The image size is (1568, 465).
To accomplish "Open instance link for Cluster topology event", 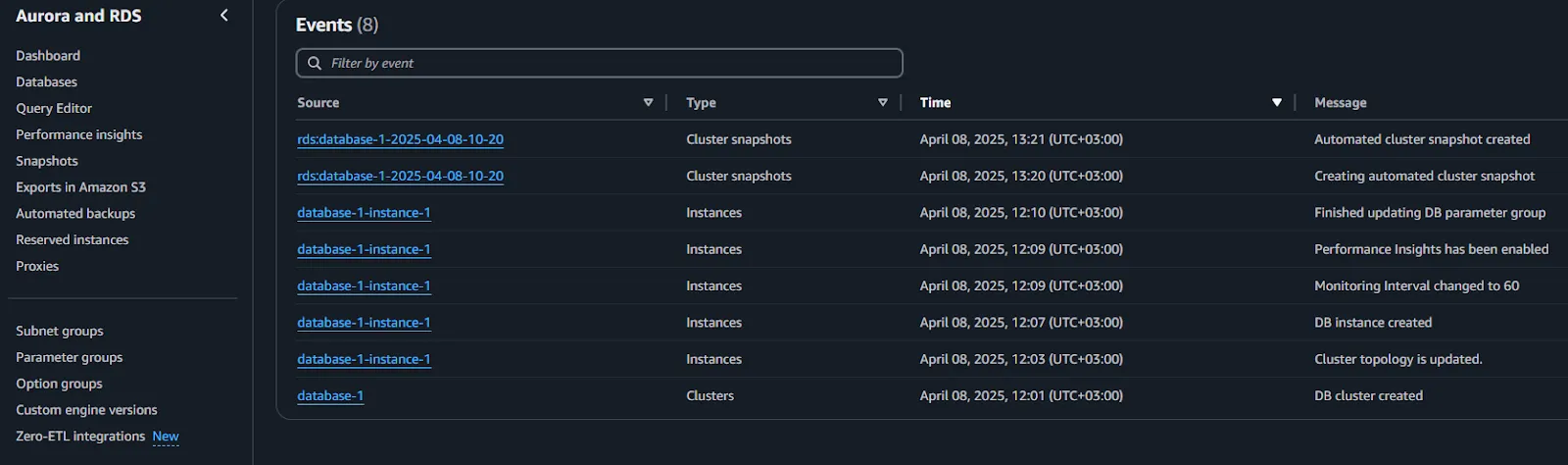I will (364, 359).
